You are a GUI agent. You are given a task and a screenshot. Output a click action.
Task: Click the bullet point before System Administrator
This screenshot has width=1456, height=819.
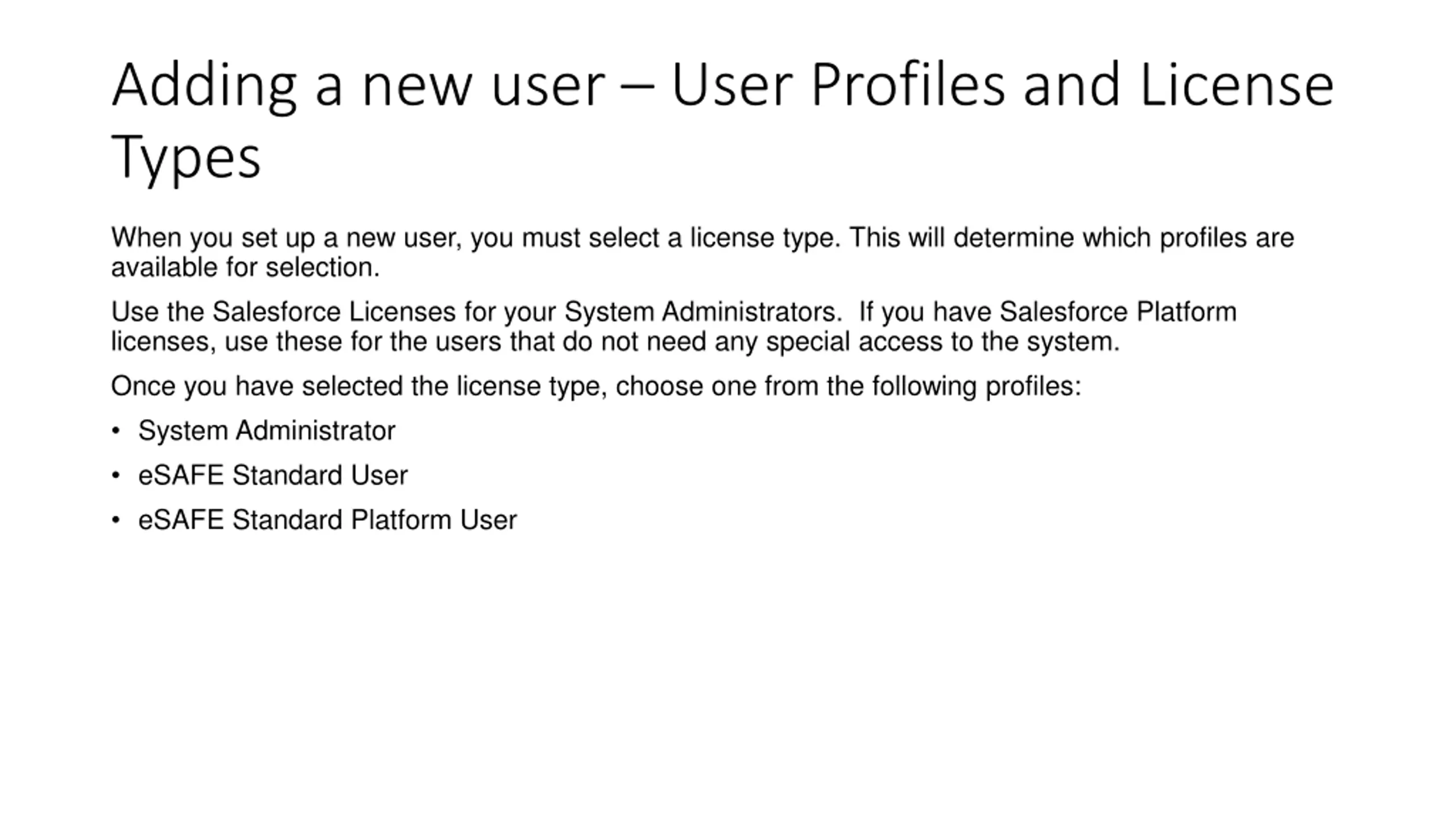point(116,431)
